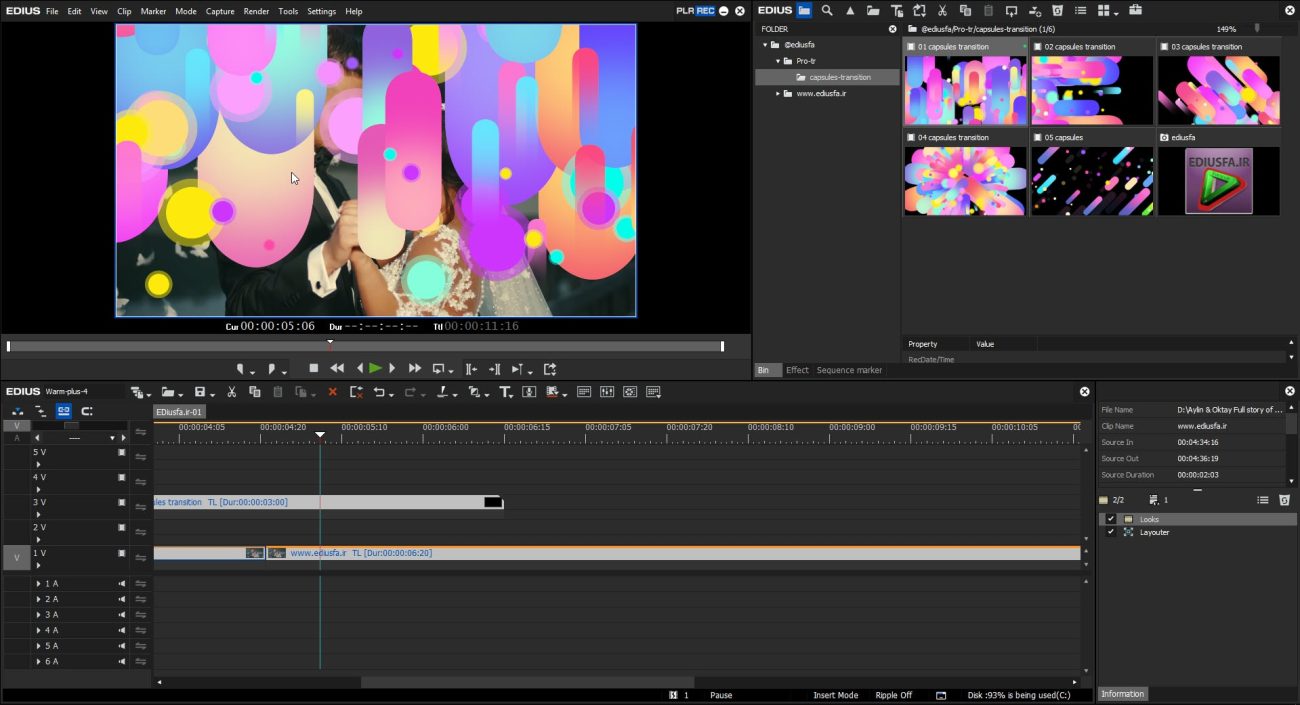Viewport: 1300px width, 705px height.
Task: Click the Add Title icon in Bin
Action: point(896,10)
